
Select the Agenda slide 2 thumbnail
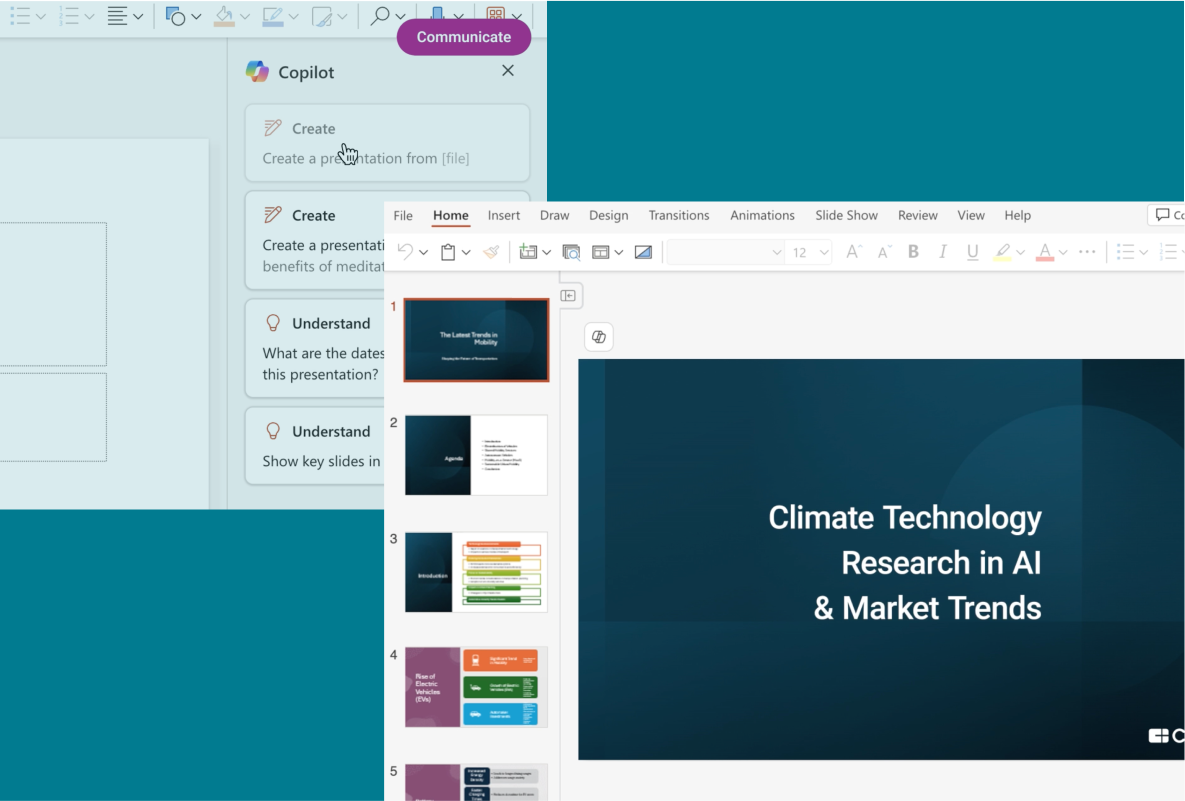point(476,455)
